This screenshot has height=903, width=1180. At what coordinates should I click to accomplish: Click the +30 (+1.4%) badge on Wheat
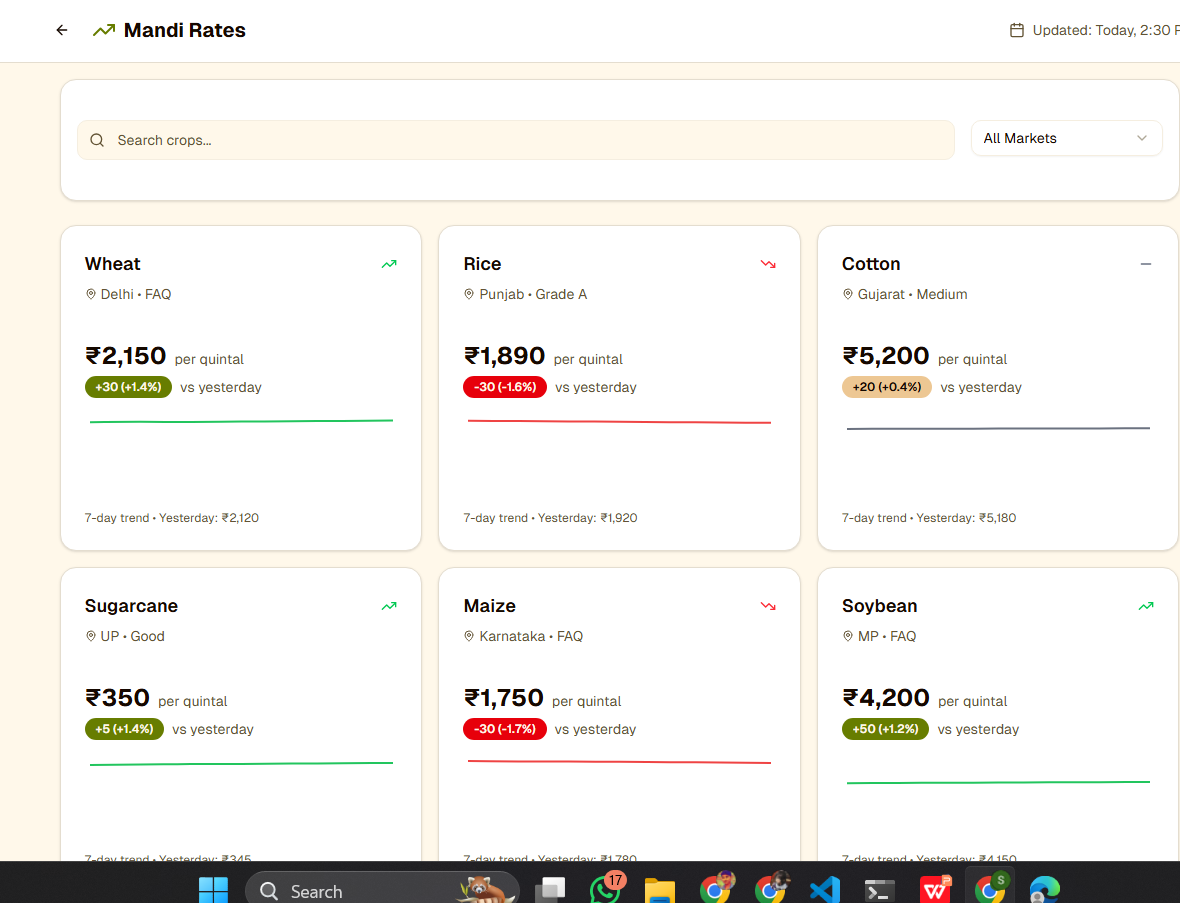[128, 387]
